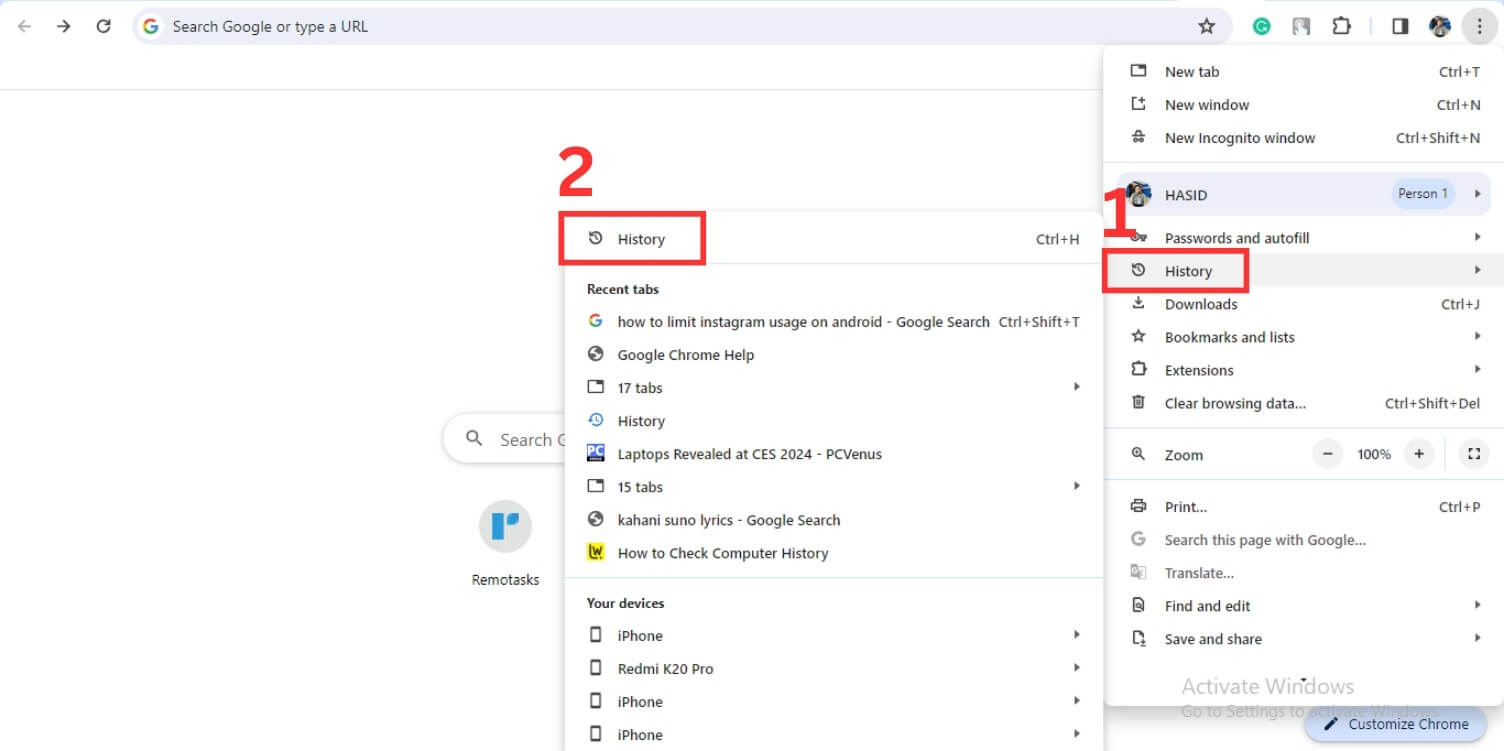Choose Translate from menu

click(x=1303, y=573)
